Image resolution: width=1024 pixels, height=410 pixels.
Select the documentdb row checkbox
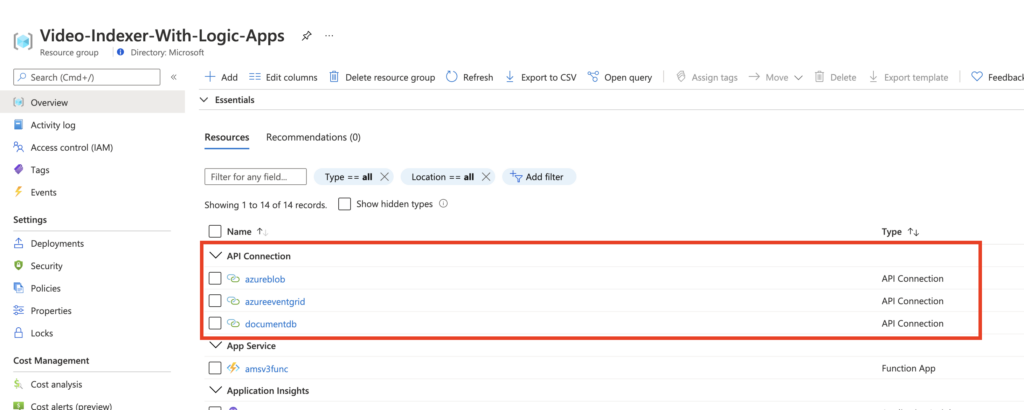pos(215,323)
